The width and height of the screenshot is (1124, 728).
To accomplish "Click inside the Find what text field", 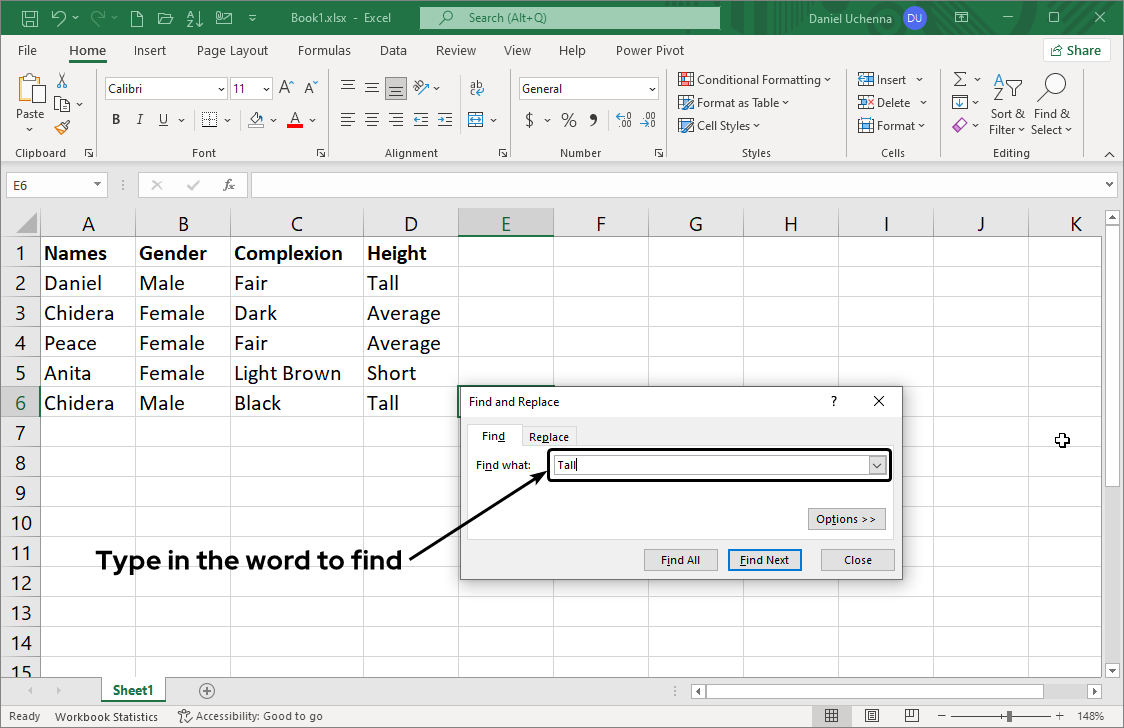I will tap(710, 465).
